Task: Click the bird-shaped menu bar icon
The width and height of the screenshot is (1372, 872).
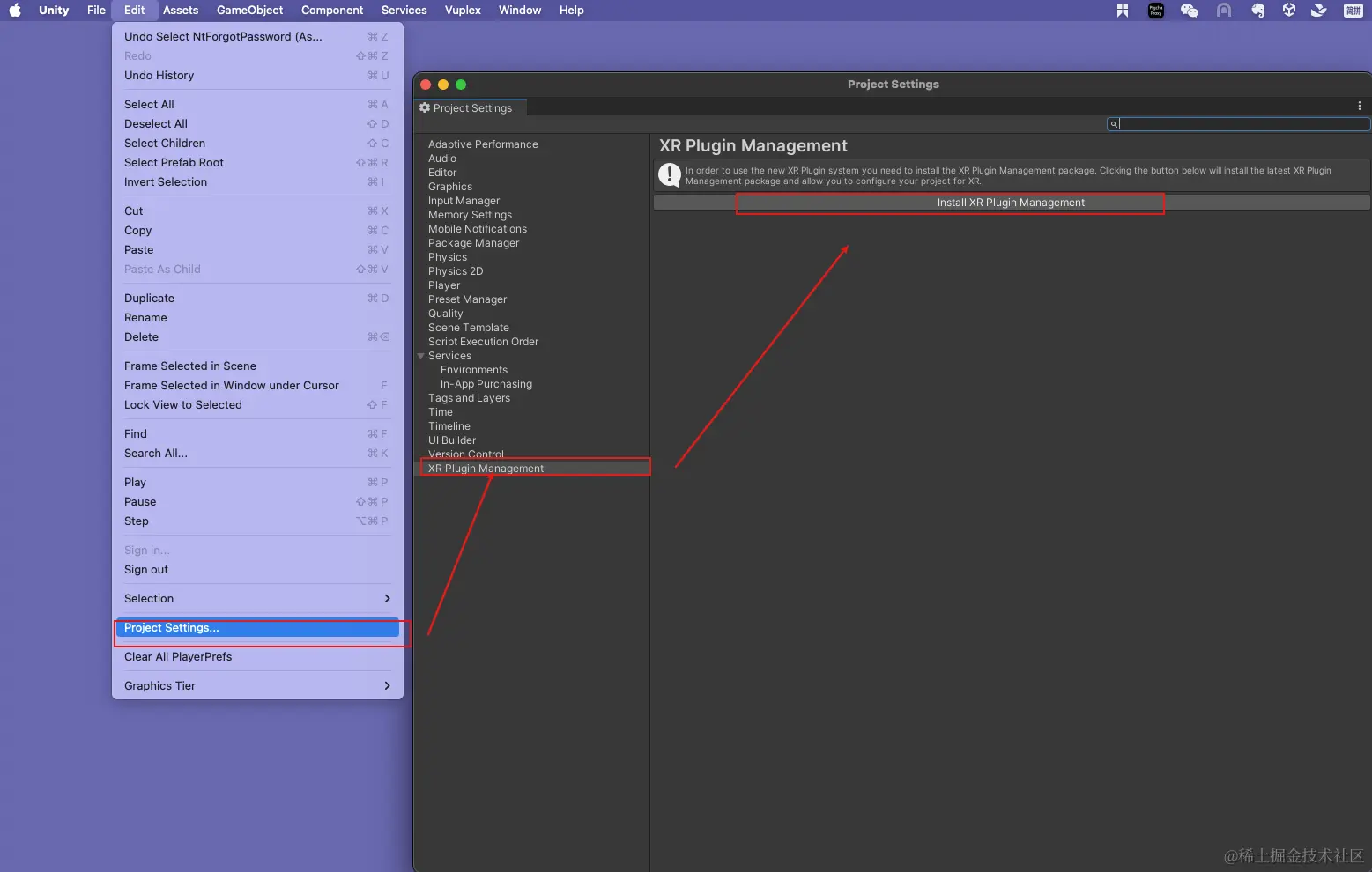Action: pyautogui.click(x=1319, y=11)
